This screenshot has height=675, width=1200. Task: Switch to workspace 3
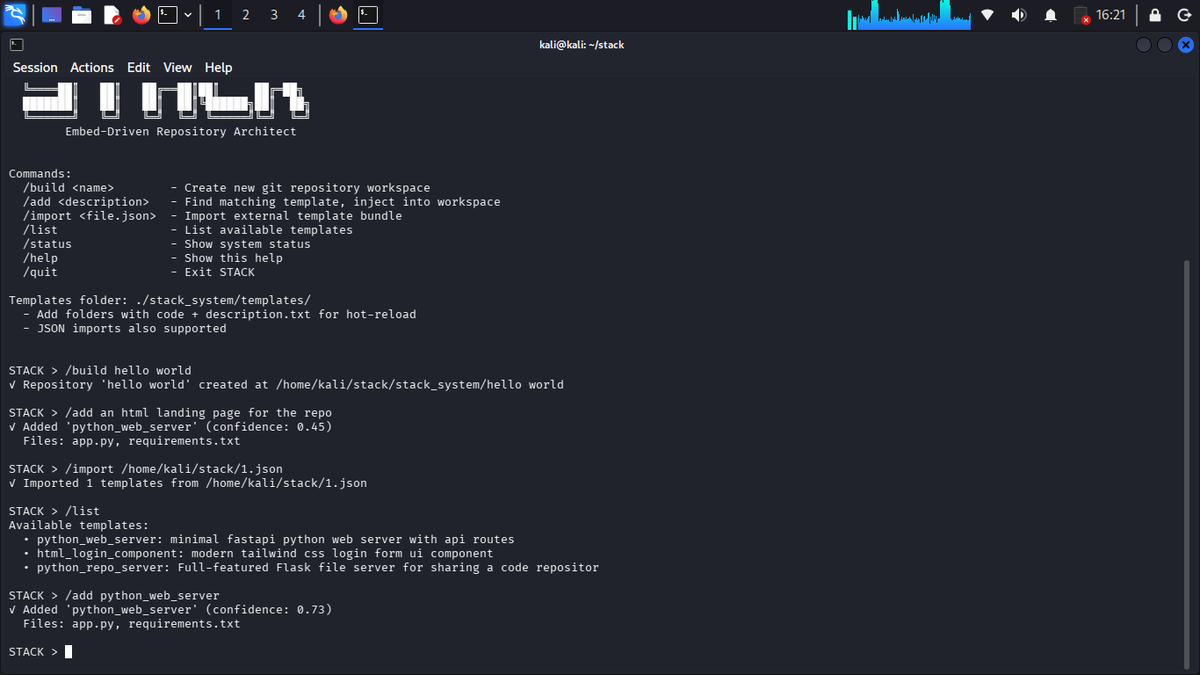274,15
